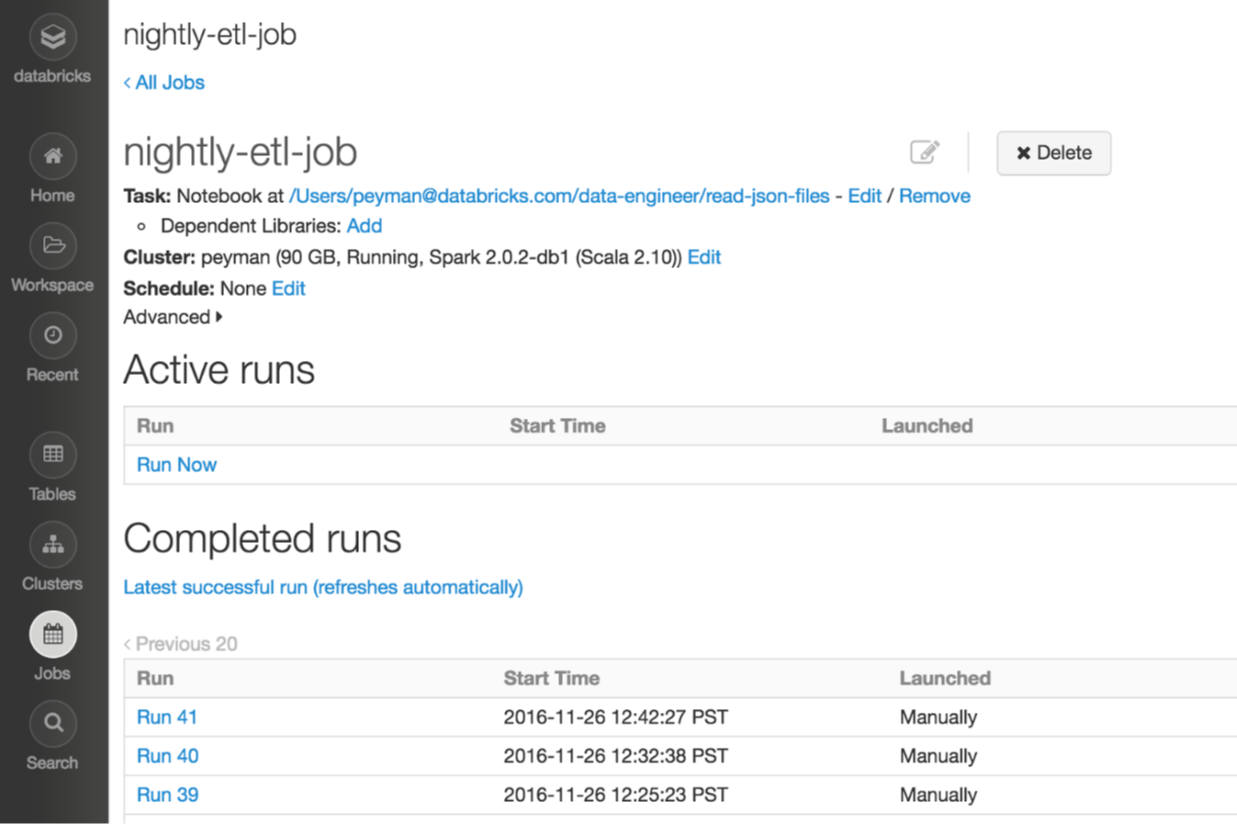Edit the notebook task

[864, 196]
